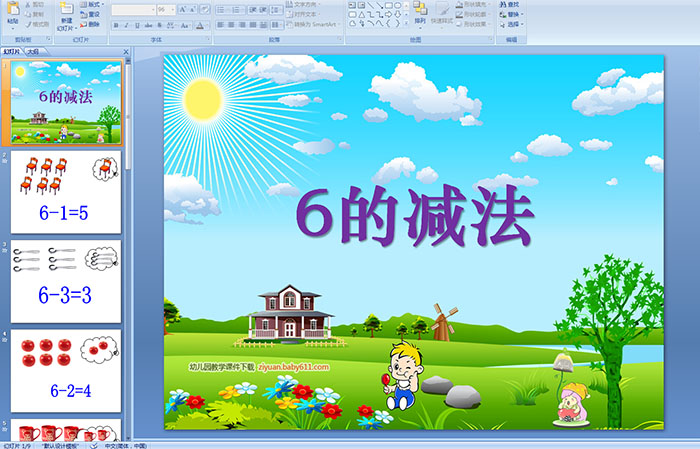
Task: Click the Bullets list icon
Action: click(222, 10)
